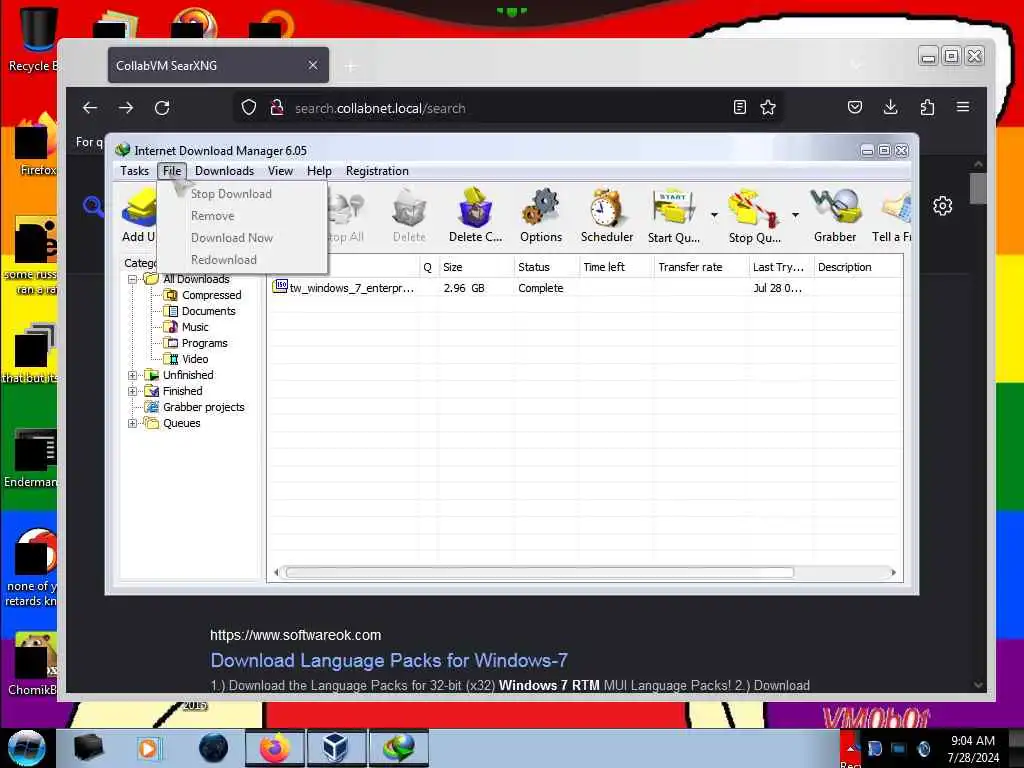Open Firefox hamburger application menu
1024x768 pixels.
(963, 106)
